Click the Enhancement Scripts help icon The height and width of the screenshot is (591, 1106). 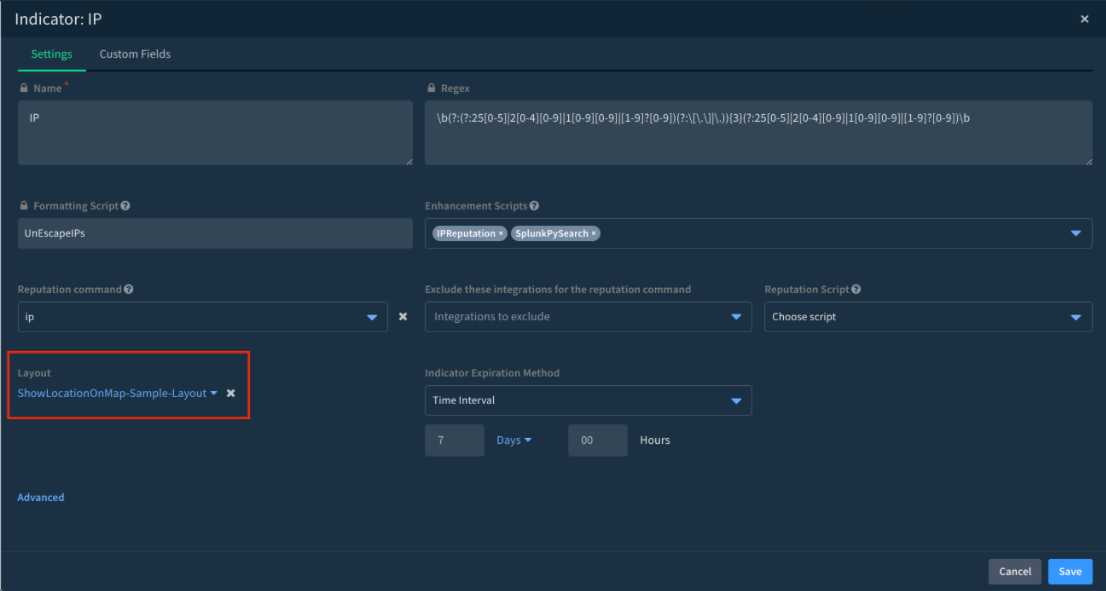(x=535, y=206)
